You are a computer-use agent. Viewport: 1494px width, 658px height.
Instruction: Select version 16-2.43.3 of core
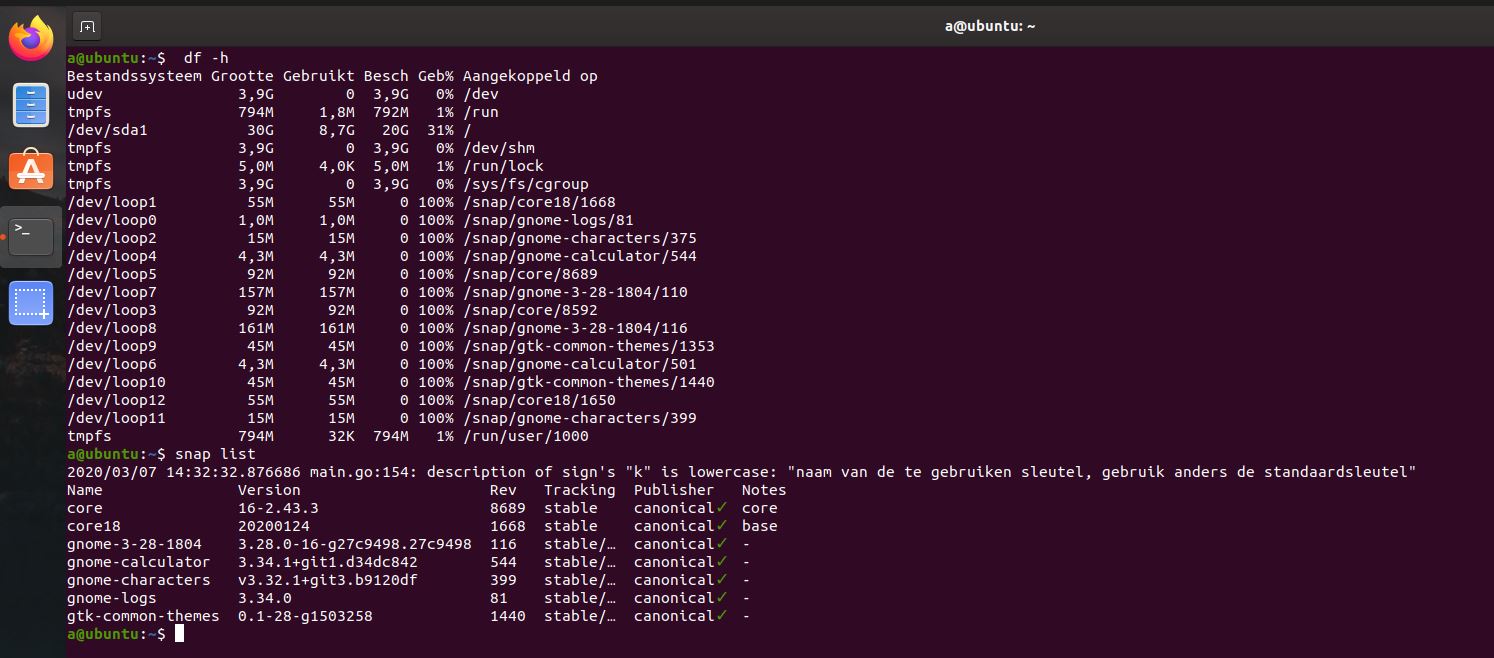pos(278,508)
